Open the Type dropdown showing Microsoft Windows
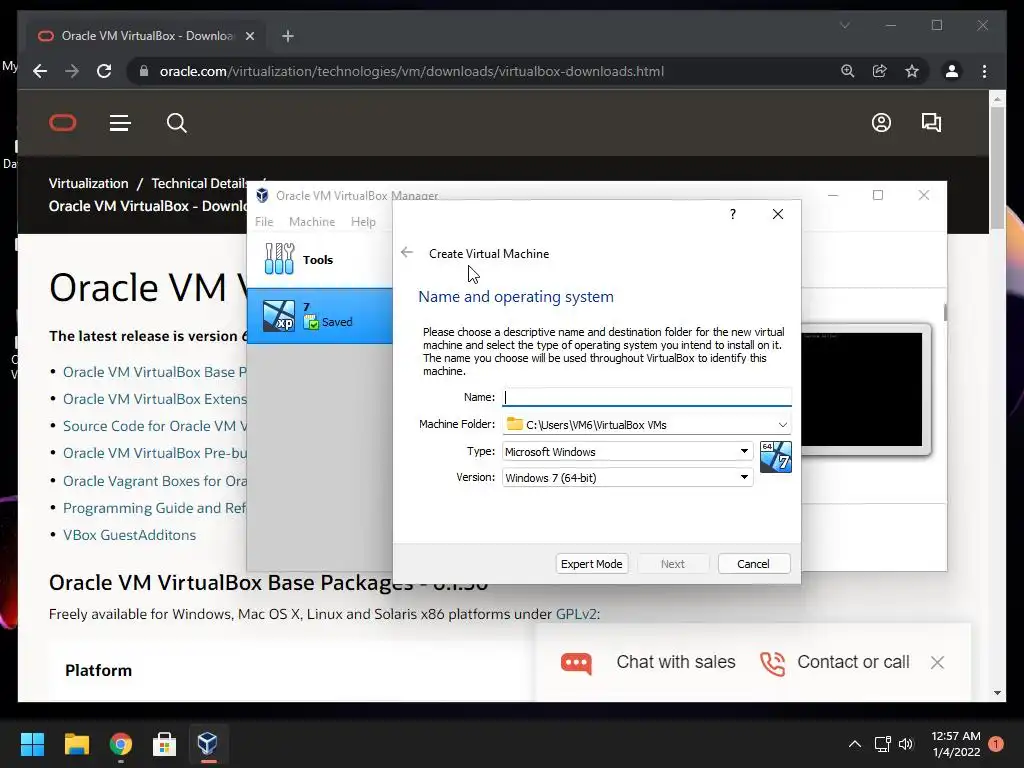1024x768 pixels. point(627,452)
